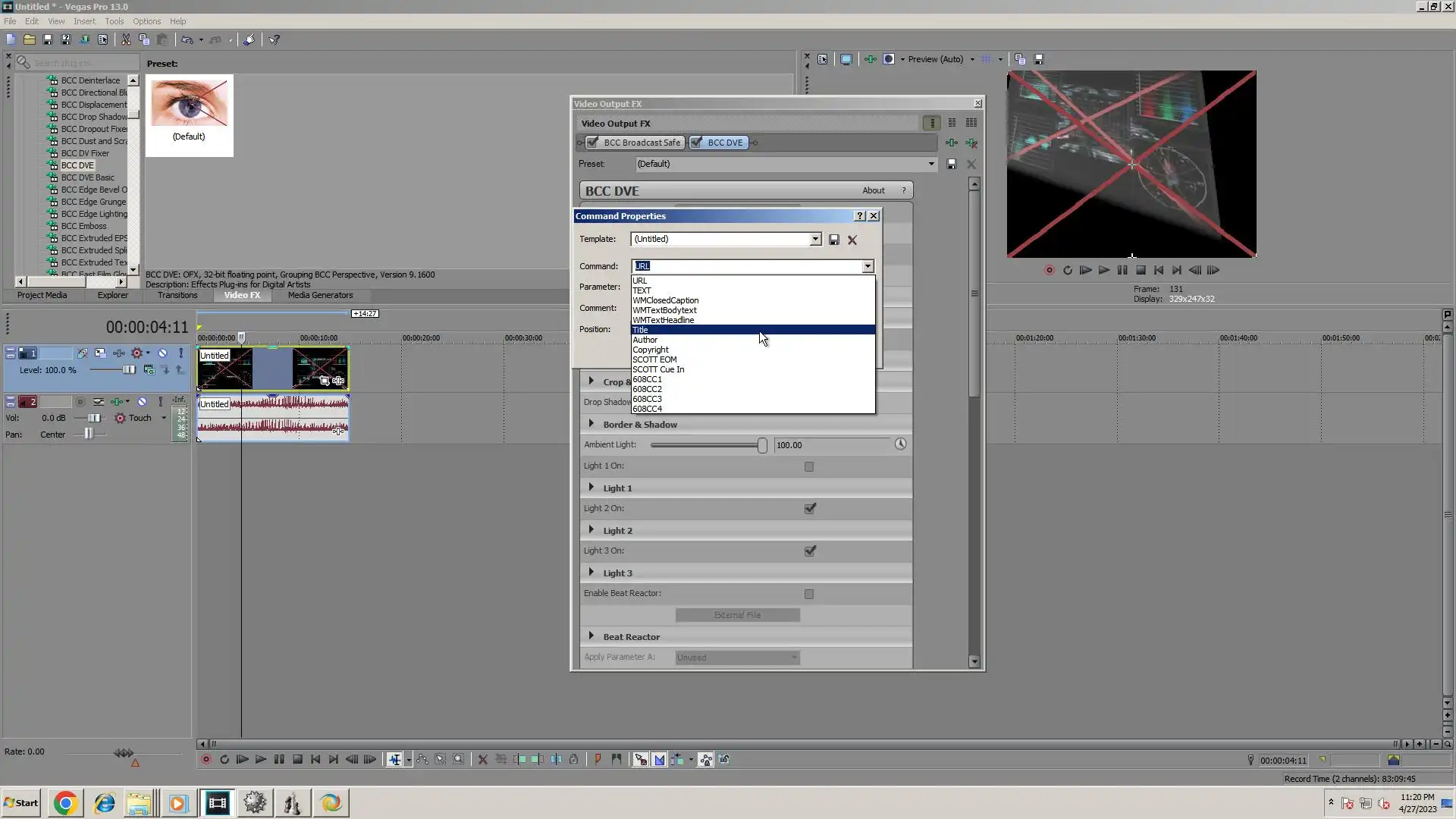Click the Open folder toolbar icon
Viewport: 1456px width, 819px height.
point(29,39)
